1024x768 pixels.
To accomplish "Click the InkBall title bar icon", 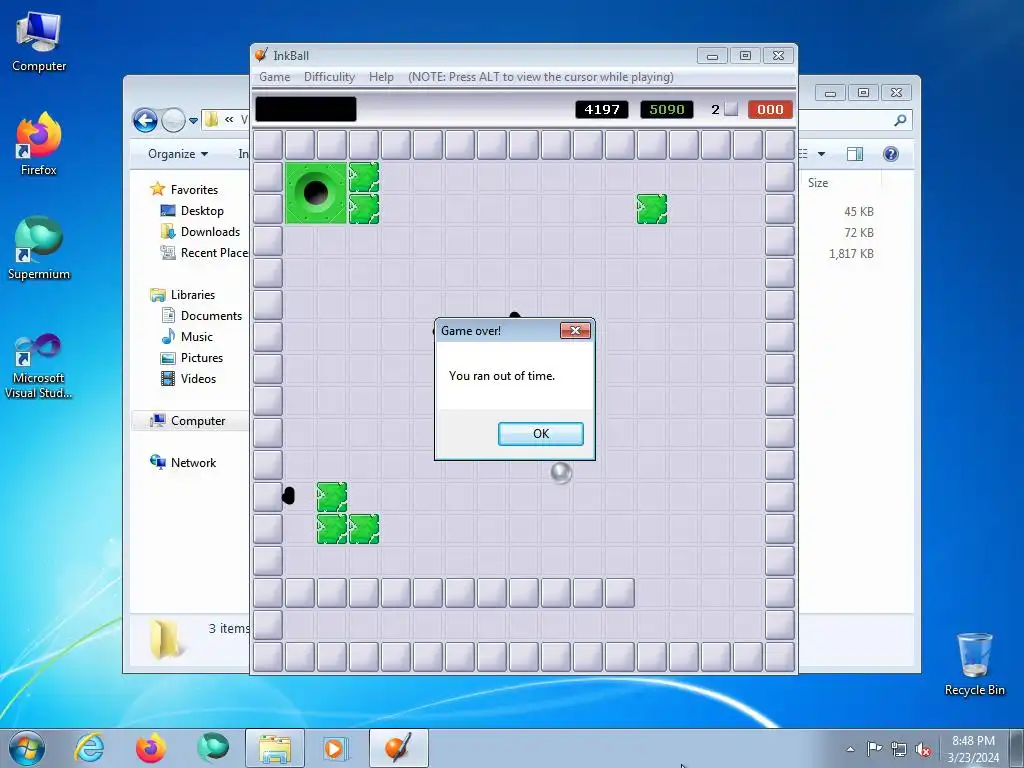I will (261, 55).
